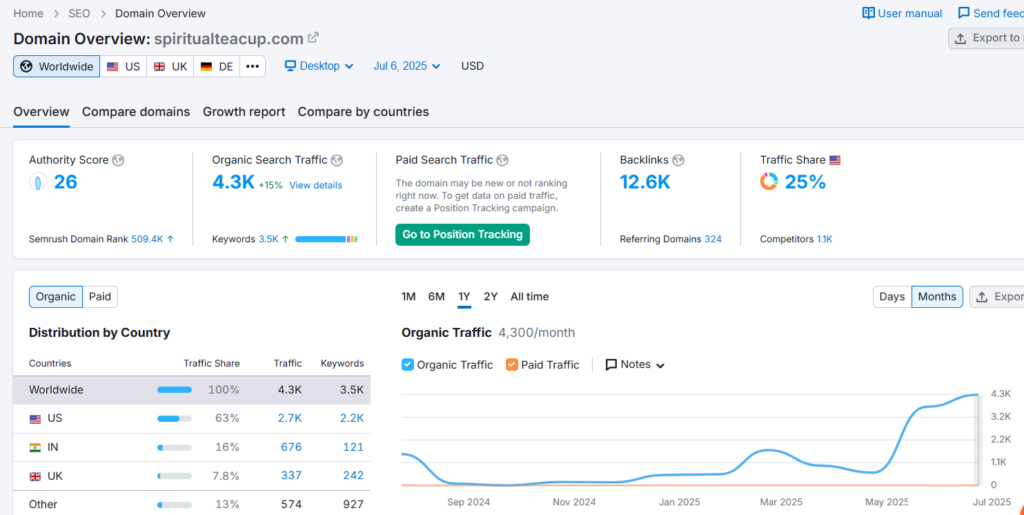Click the US flag in country table
The height and width of the screenshot is (515, 1024).
[x=35, y=419]
